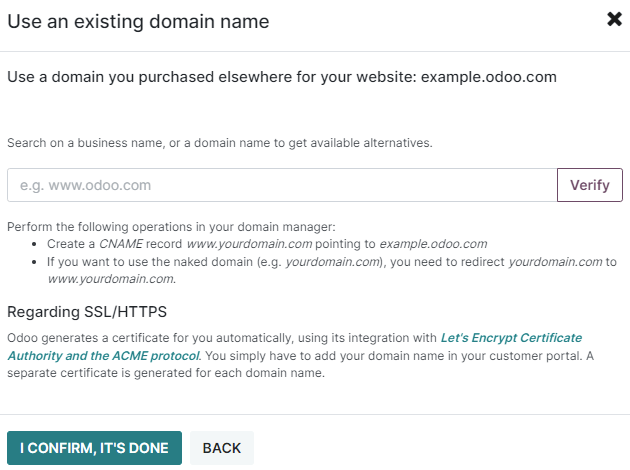Close the existing domain name dialog

tap(614, 19)
